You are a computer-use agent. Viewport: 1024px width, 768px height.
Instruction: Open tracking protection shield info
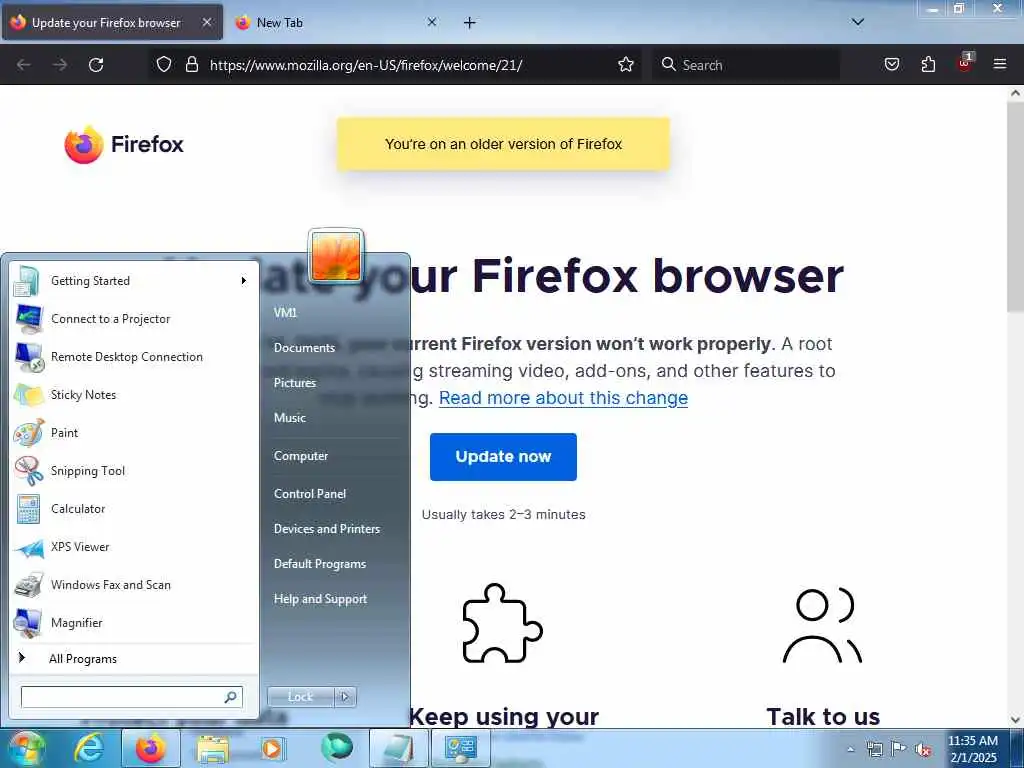164,64
